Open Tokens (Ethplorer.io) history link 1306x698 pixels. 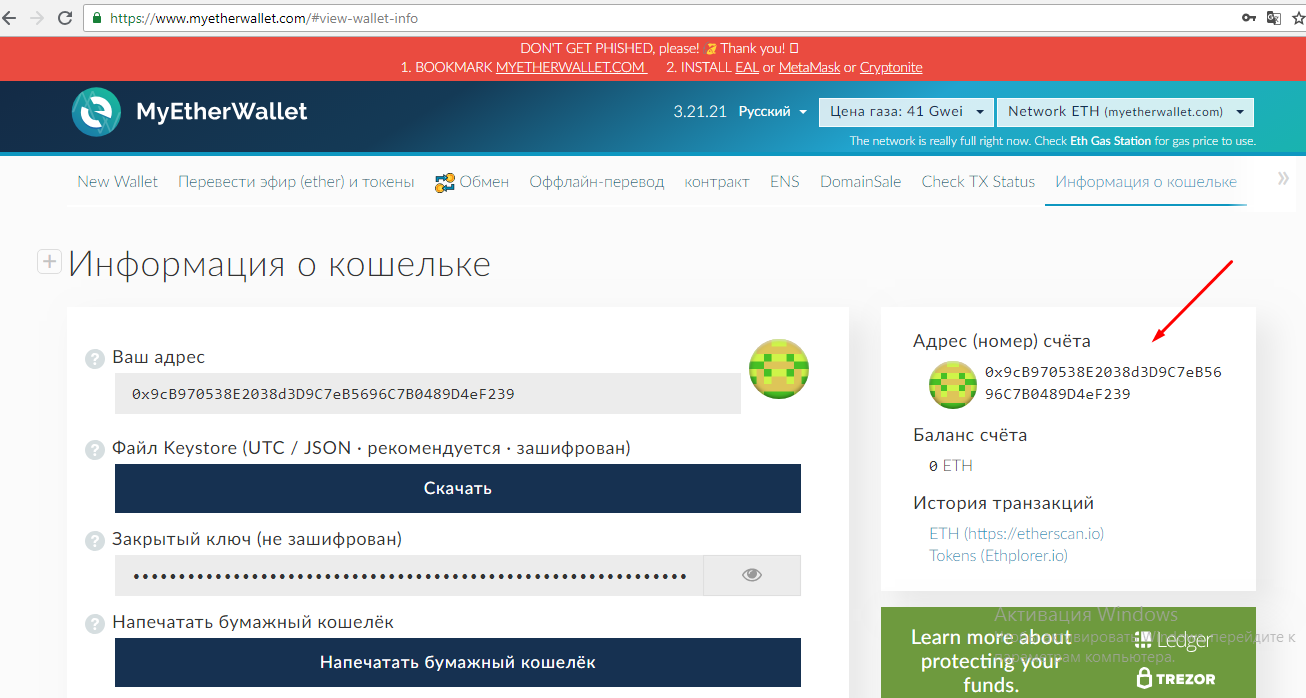pyautogui.click(x=998, y=555)
